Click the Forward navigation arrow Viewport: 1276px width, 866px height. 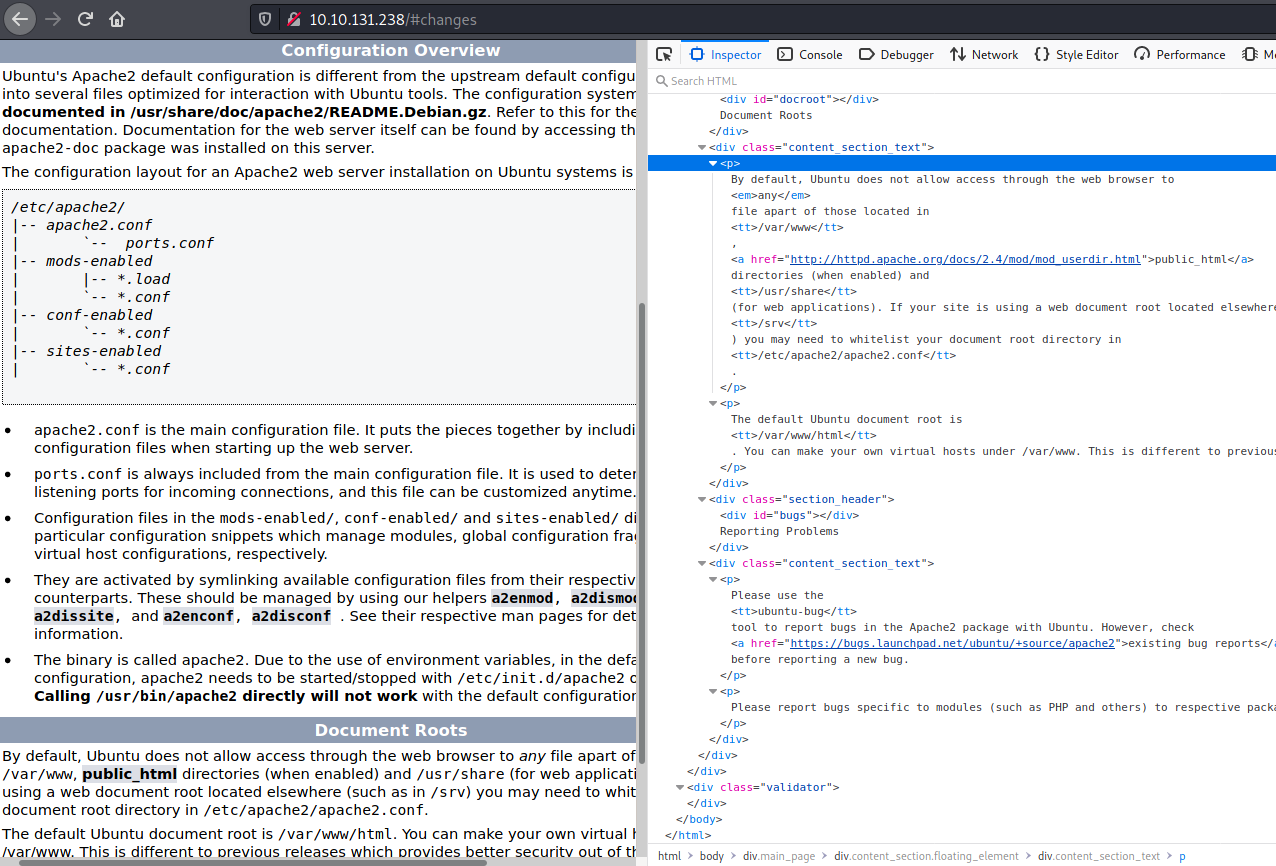(x=54, y=19)
